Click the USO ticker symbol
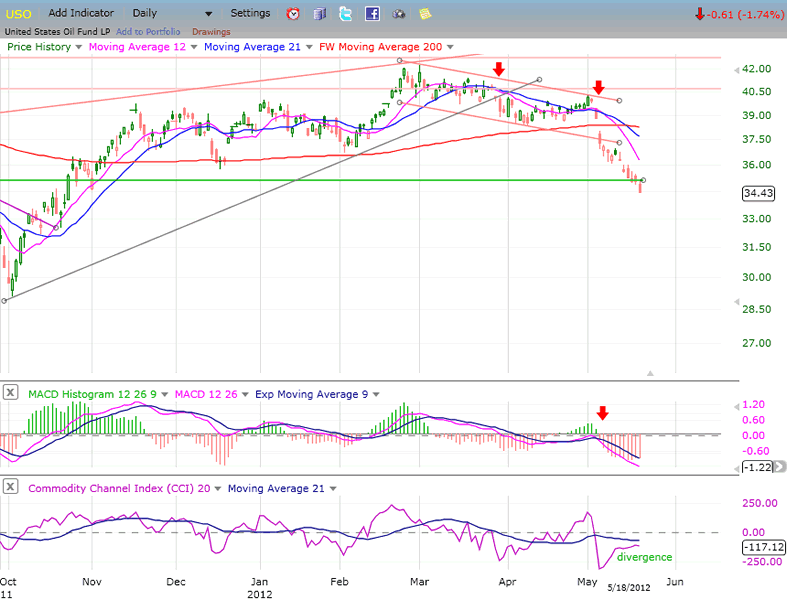This screenshot has height=600, width=787. point(20,14)
